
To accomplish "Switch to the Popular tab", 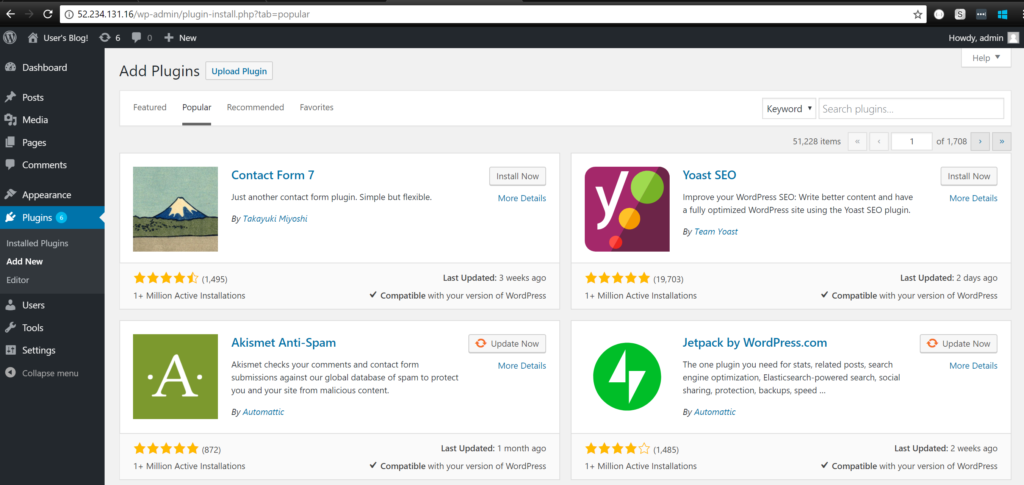I will pyautogui.click(x=197, y=108).
